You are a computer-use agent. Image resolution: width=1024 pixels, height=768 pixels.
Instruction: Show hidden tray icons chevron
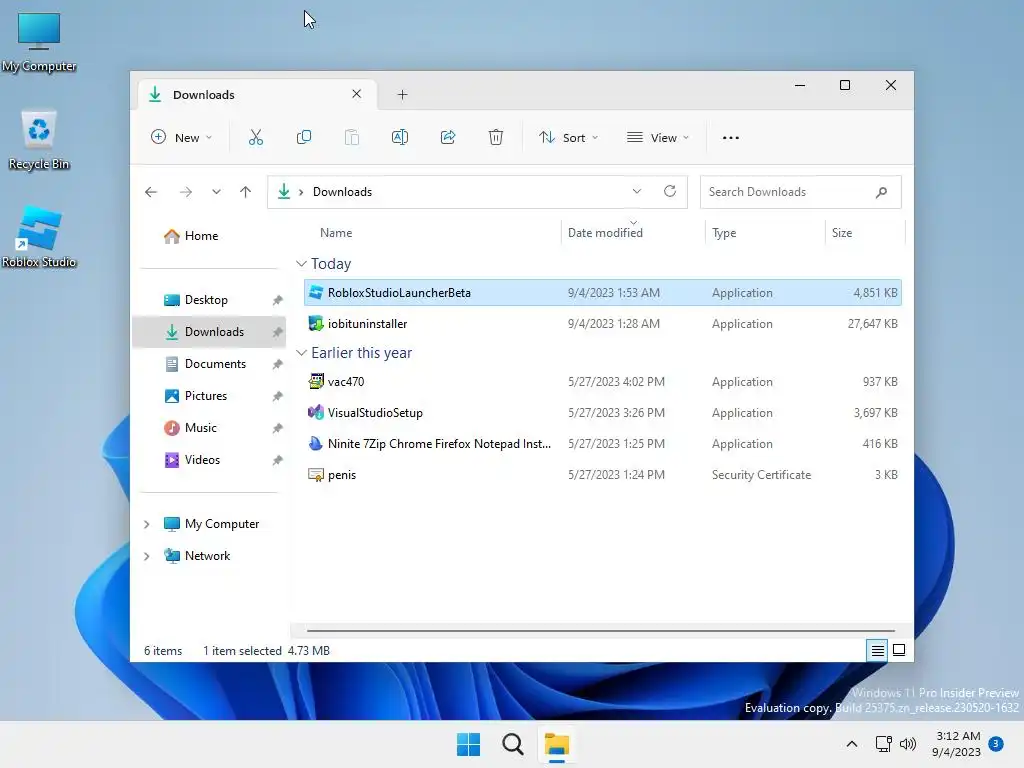852,744
